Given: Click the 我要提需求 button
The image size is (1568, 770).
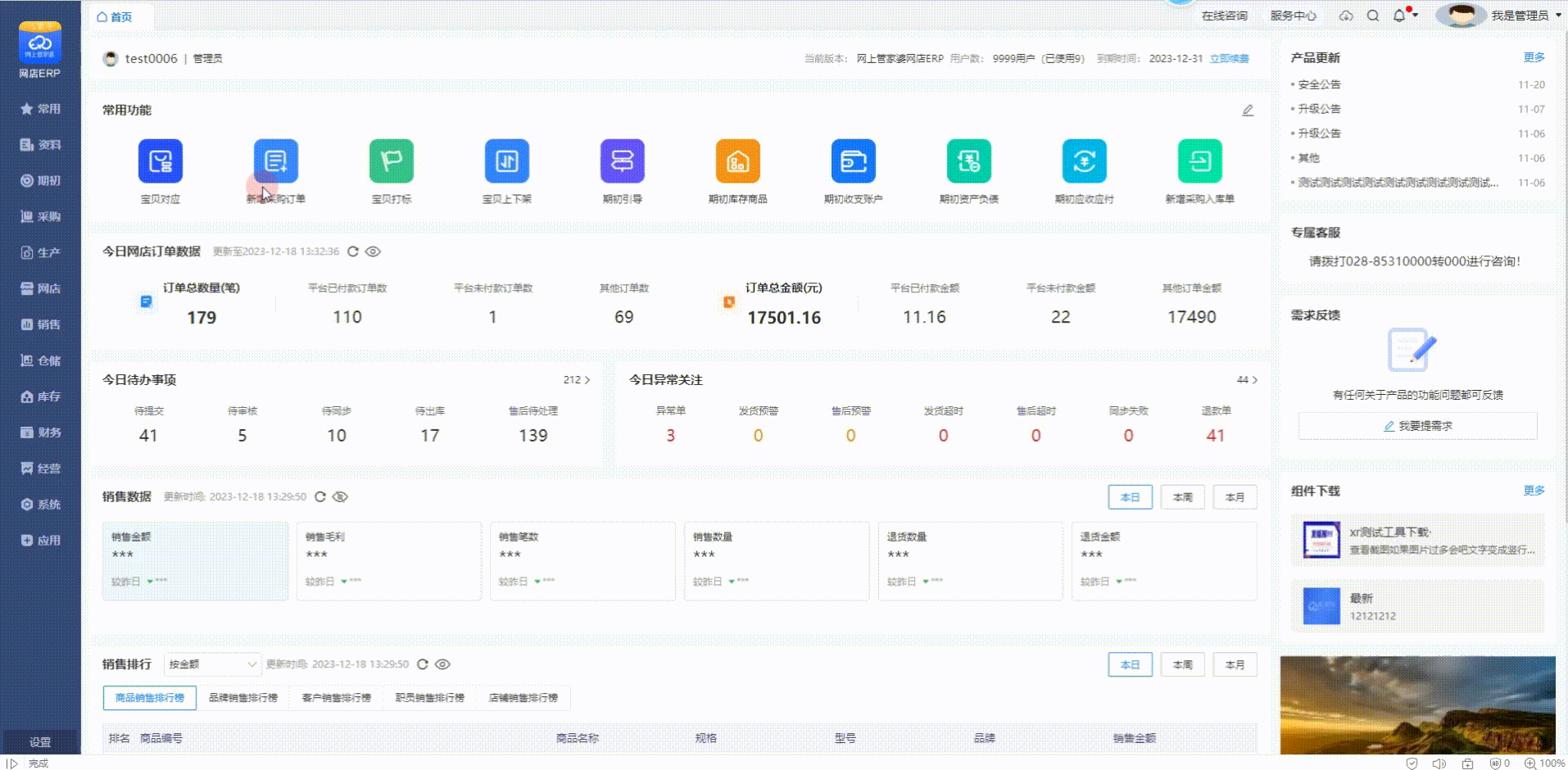Looking at the screenshot, I should (x=1417, y=426).
